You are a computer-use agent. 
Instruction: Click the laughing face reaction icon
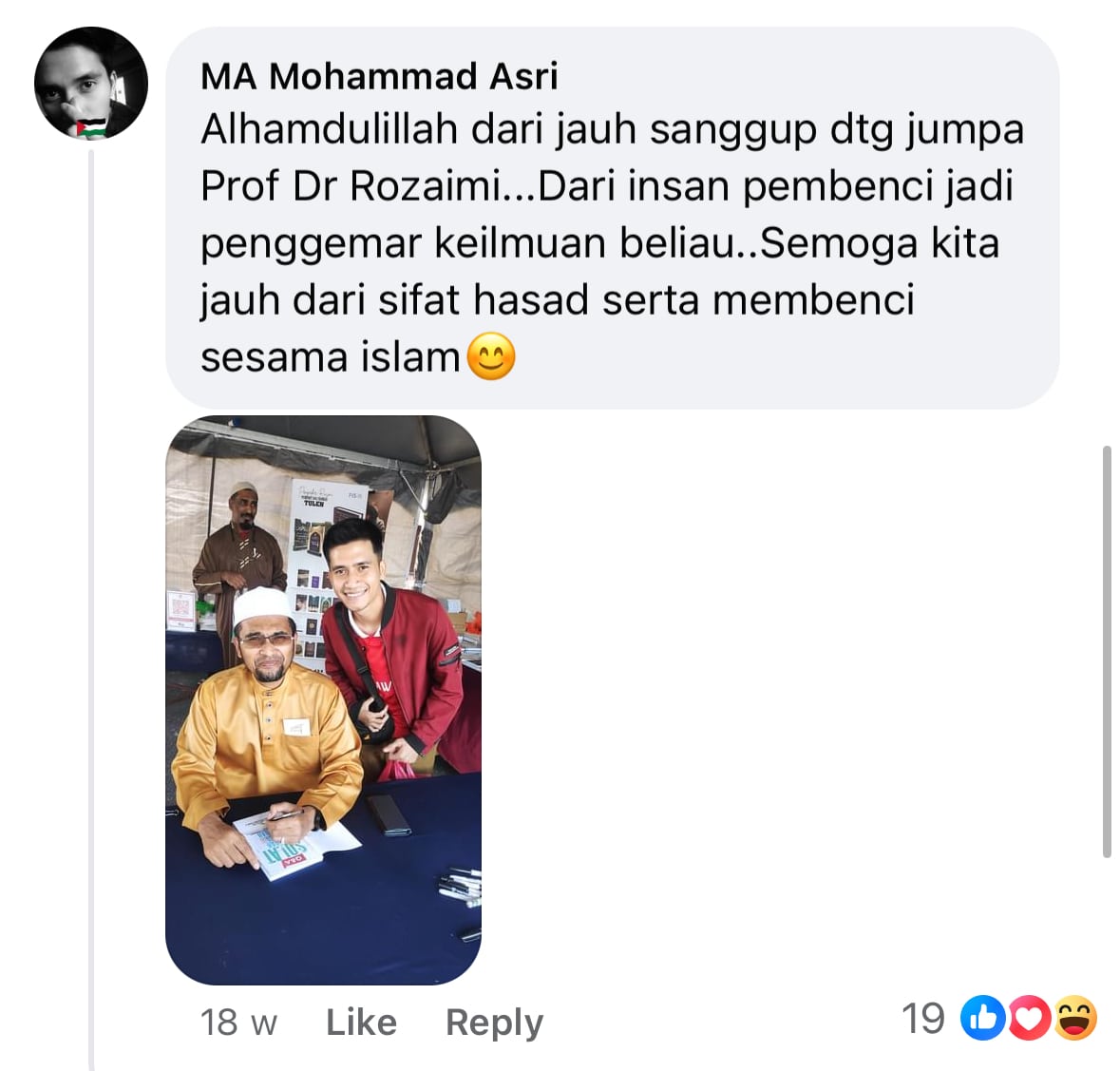pyautogui.click(x=1075, y=1018)
